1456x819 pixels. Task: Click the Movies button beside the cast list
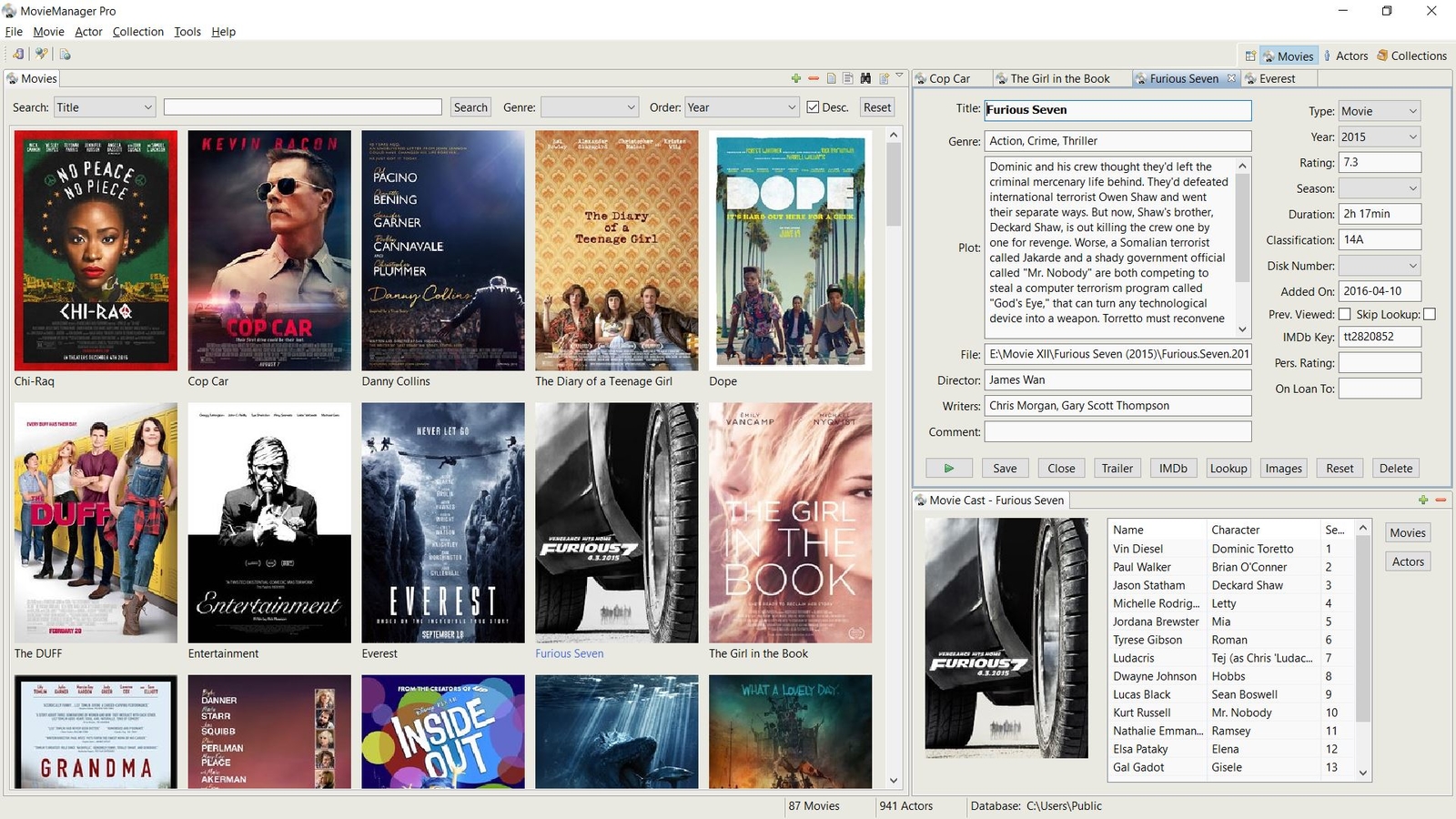click(1408, 533)
